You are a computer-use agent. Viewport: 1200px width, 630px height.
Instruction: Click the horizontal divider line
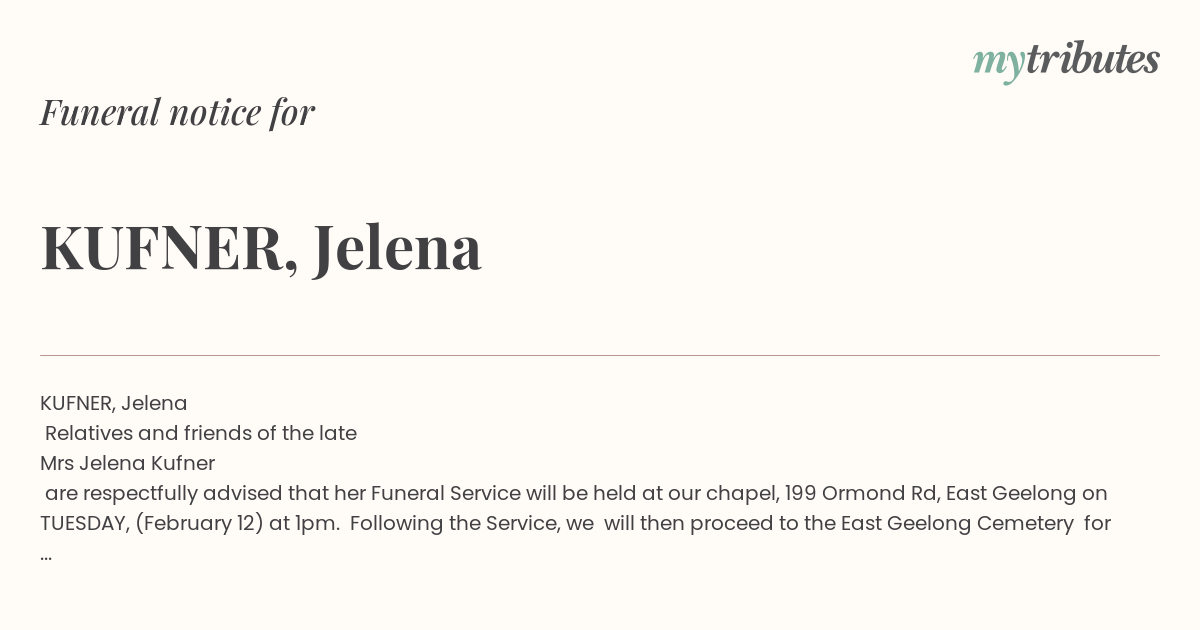pos(600,355)
